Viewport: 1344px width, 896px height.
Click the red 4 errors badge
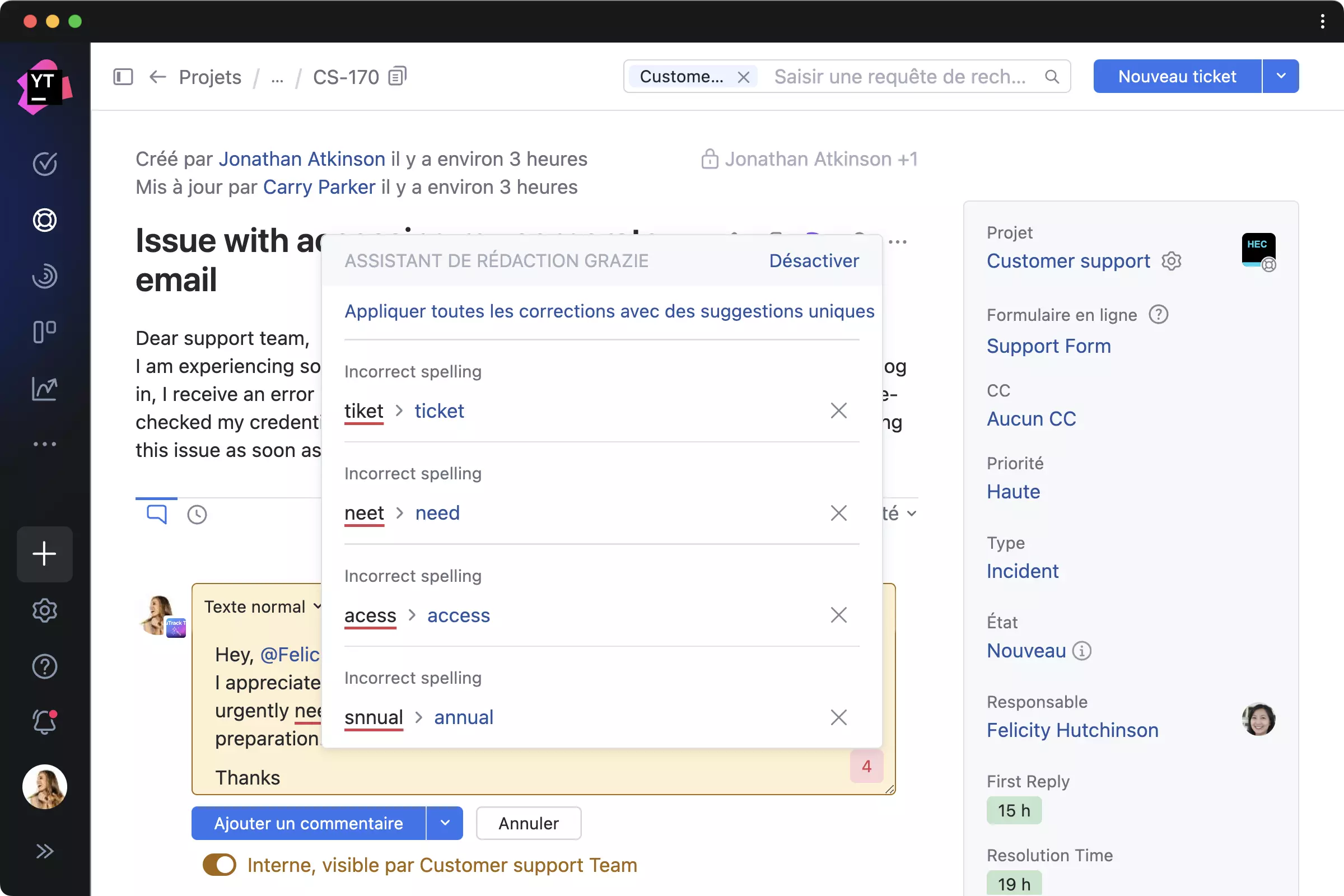(x=866, y=766)
